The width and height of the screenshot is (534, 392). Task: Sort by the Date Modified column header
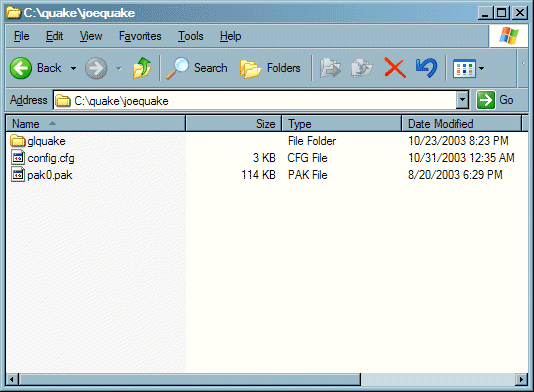pyautogui.click(x=461, y=124)
